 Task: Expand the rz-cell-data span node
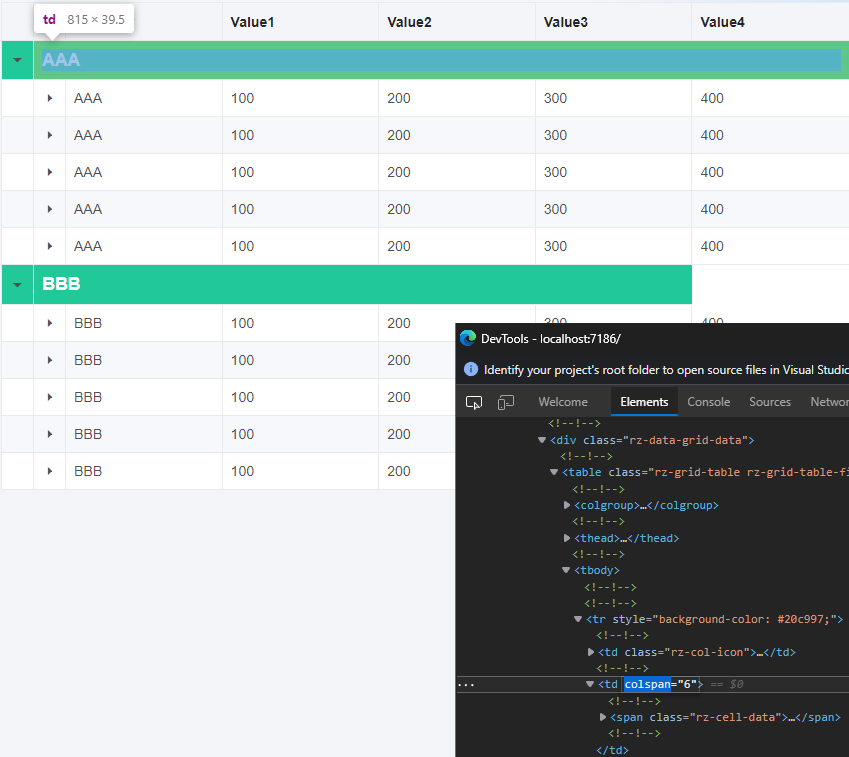click(603, 717)
